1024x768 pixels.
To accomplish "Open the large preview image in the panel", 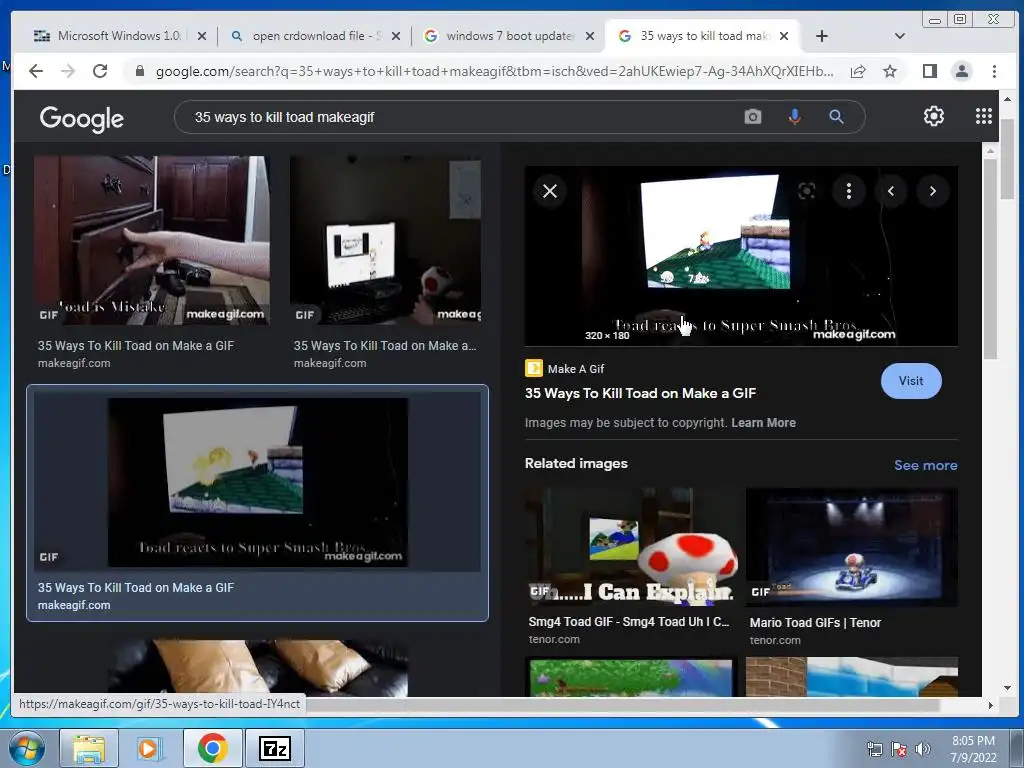I will point(741,256).
